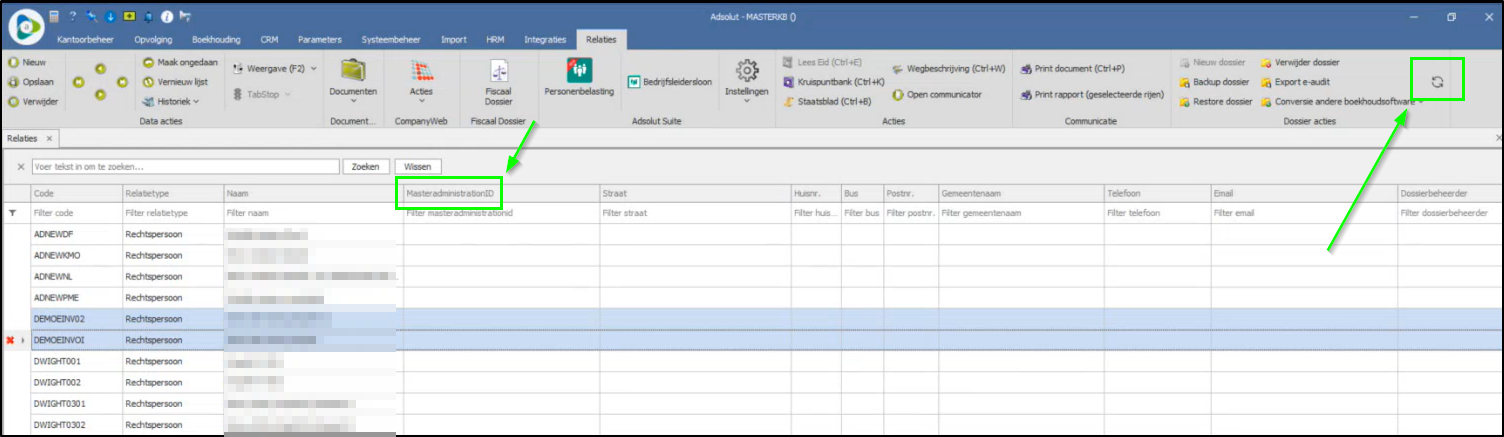Click Wegbeschrijving (Ctrl+W)
Image resolution: width=1504 pixels, height=437 pixels.
[x=948, y=68]
